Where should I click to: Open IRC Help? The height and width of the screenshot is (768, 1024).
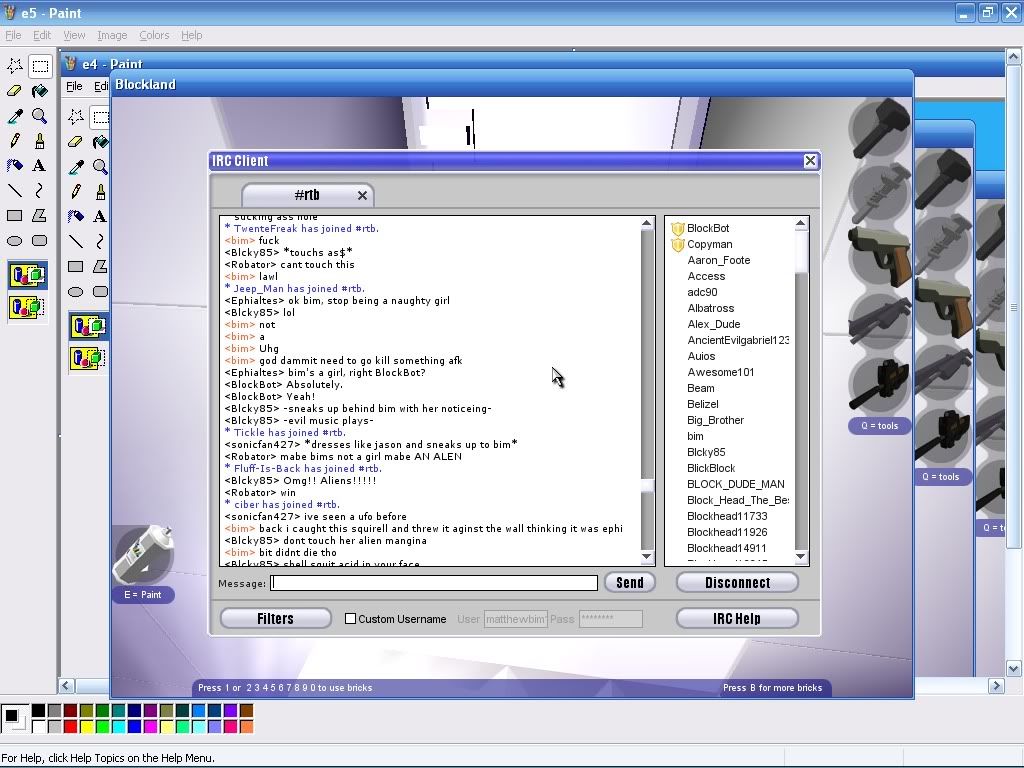click(737, 618)
